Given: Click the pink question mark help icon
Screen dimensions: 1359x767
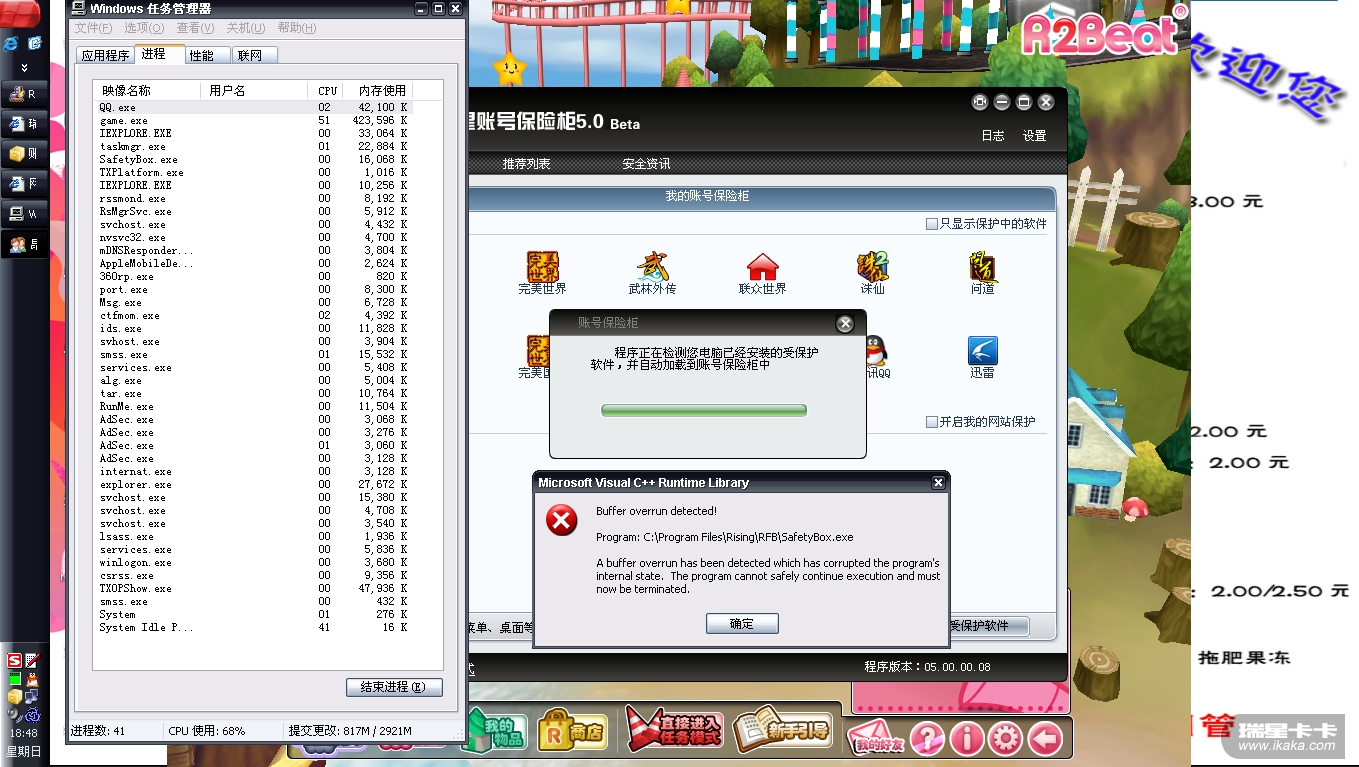Looking at the screenshot, I should (928, 739).
